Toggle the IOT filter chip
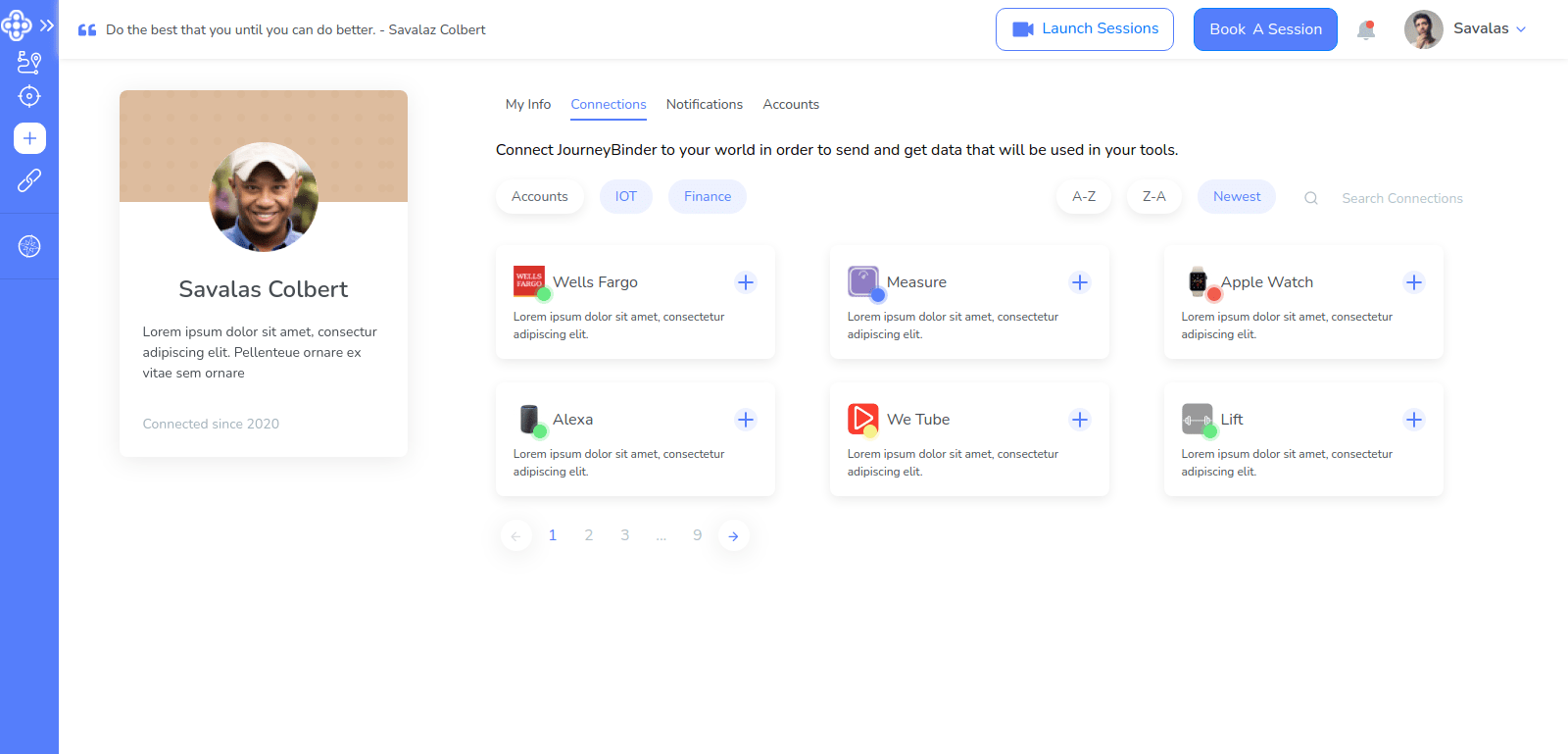This screenshot has height=754, width=1568. point(625,196)
